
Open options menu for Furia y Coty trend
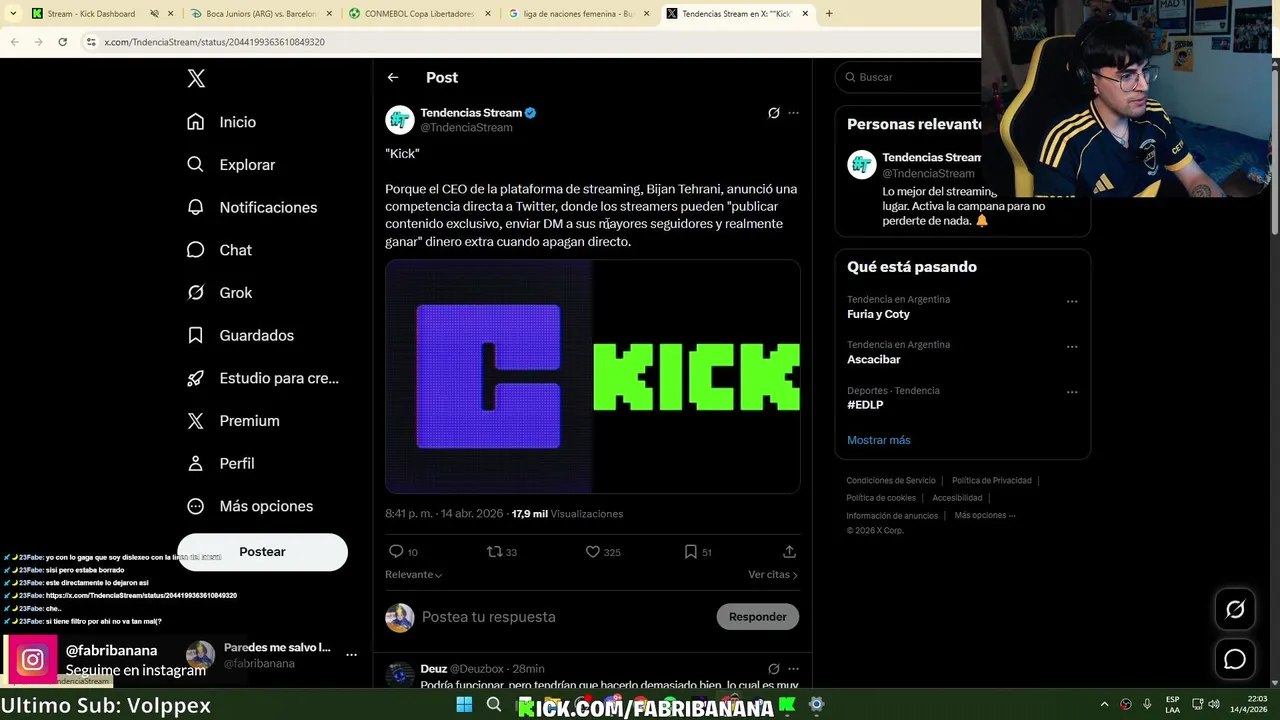tap(1072, 301)
